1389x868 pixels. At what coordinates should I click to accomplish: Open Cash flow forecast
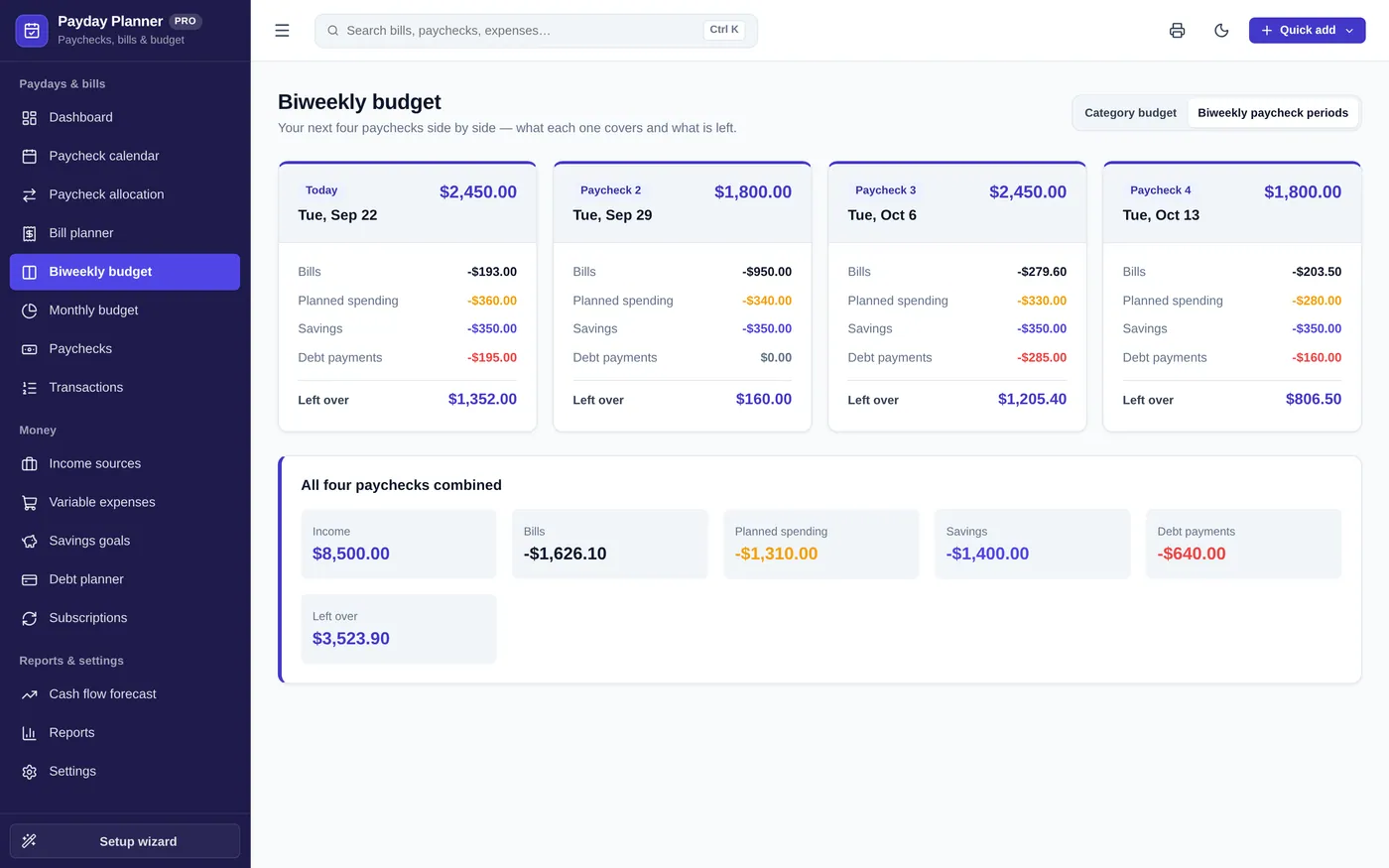(x=125, y=694)
